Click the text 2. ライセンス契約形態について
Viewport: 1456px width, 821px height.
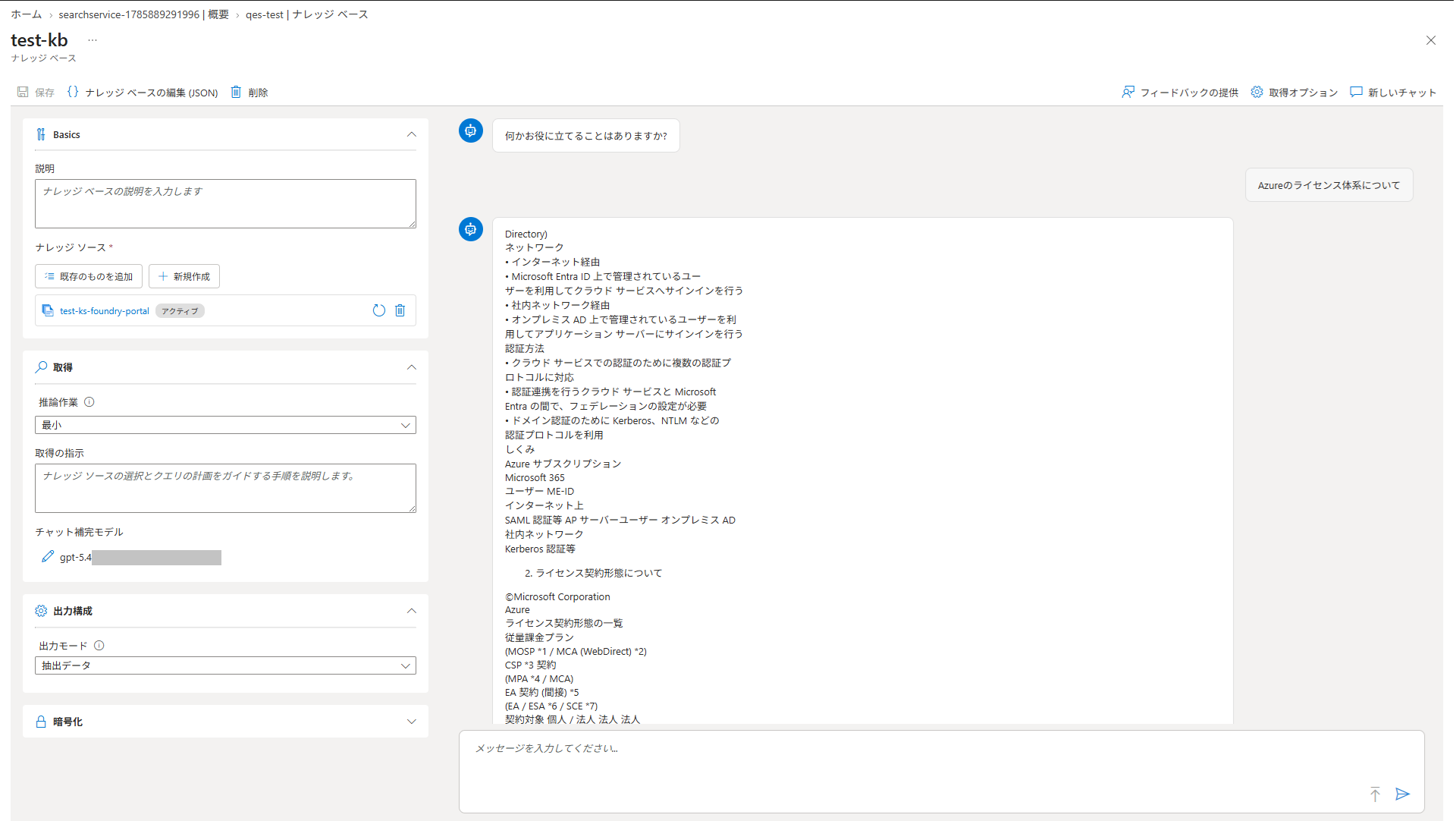click(593, 573)
